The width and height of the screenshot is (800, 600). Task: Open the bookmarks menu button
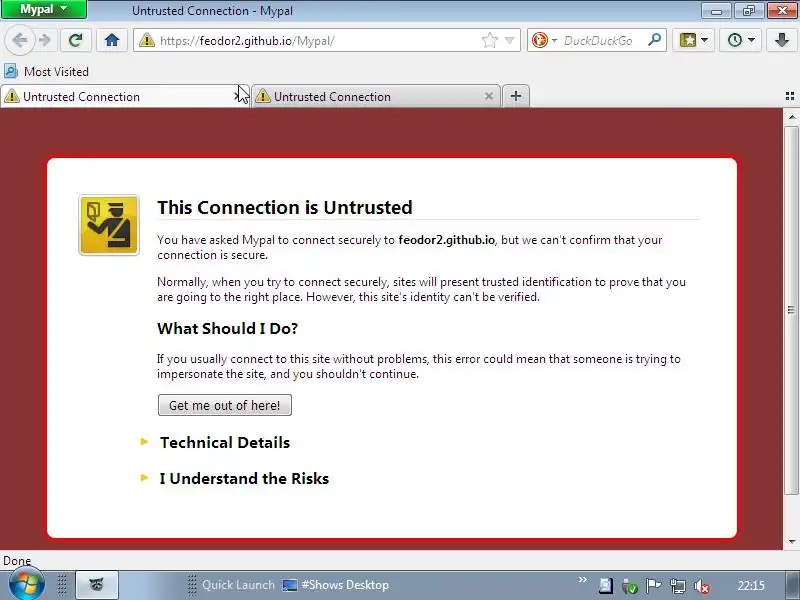(x=688, y=40)
